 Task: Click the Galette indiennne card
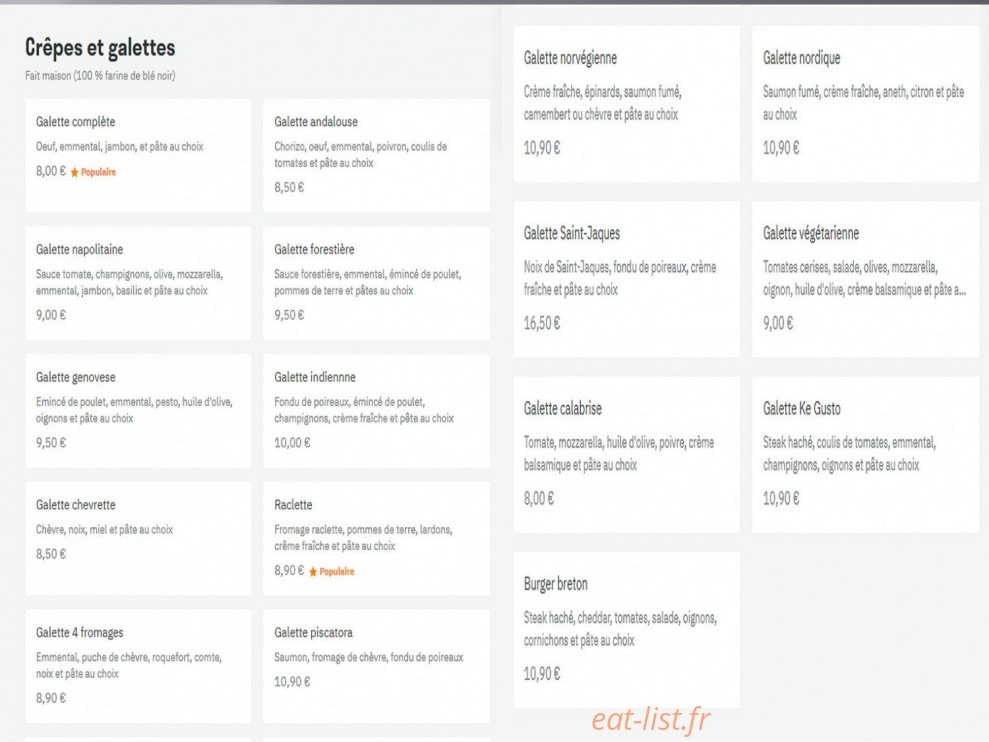[377, 411]
